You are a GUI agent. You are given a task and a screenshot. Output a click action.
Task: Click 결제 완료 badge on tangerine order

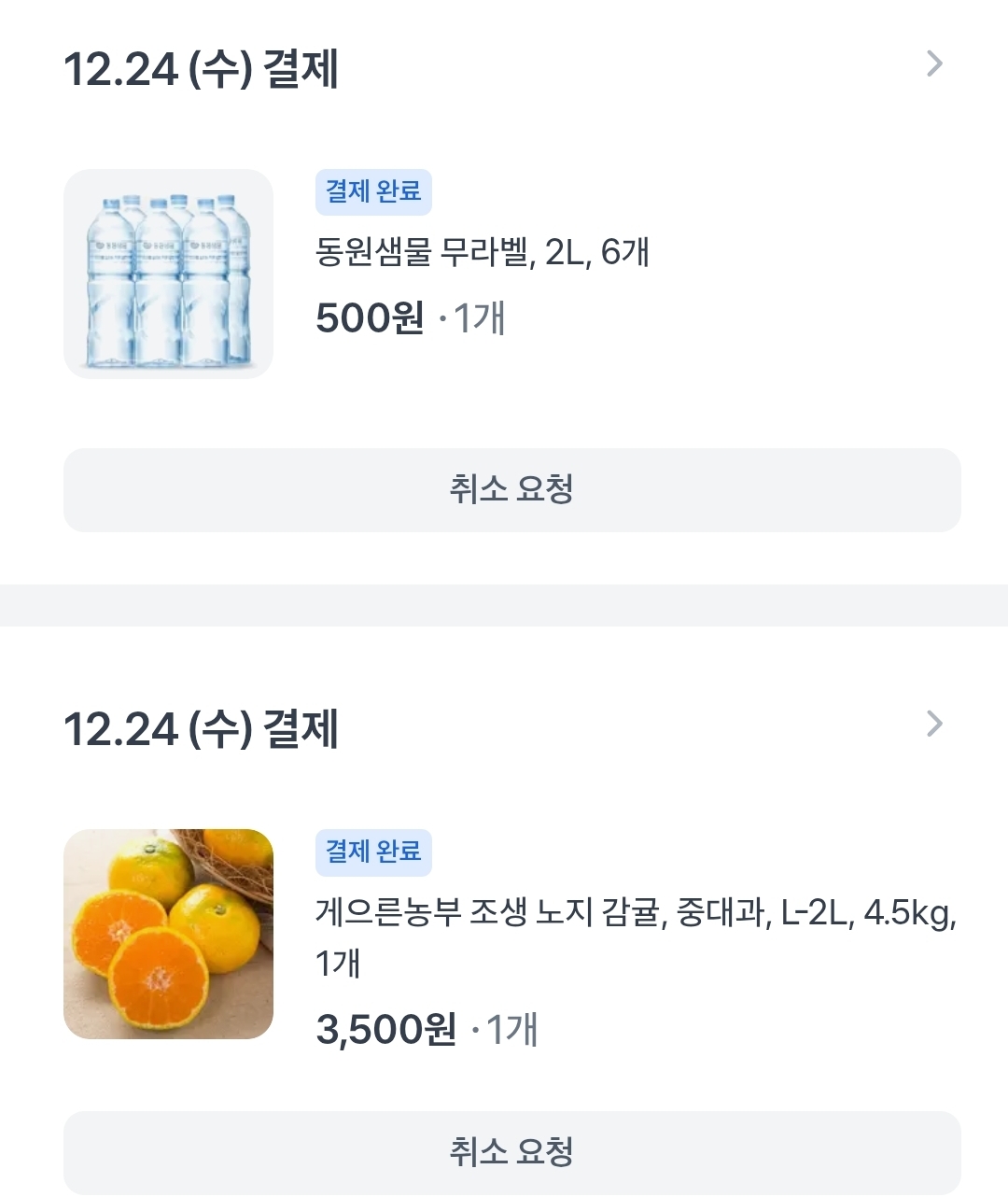pos(373,852)
